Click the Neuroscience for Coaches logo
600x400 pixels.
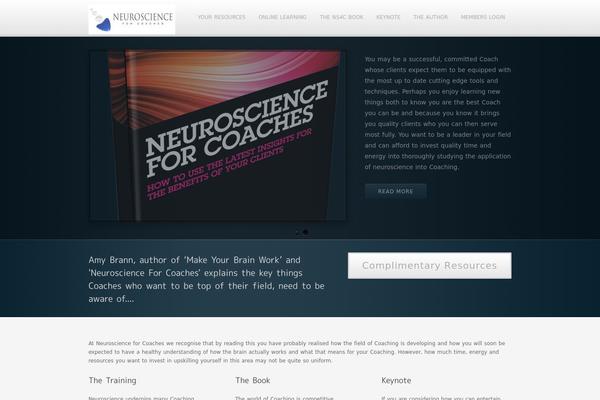pyautogui.click(x=132, y=20)
